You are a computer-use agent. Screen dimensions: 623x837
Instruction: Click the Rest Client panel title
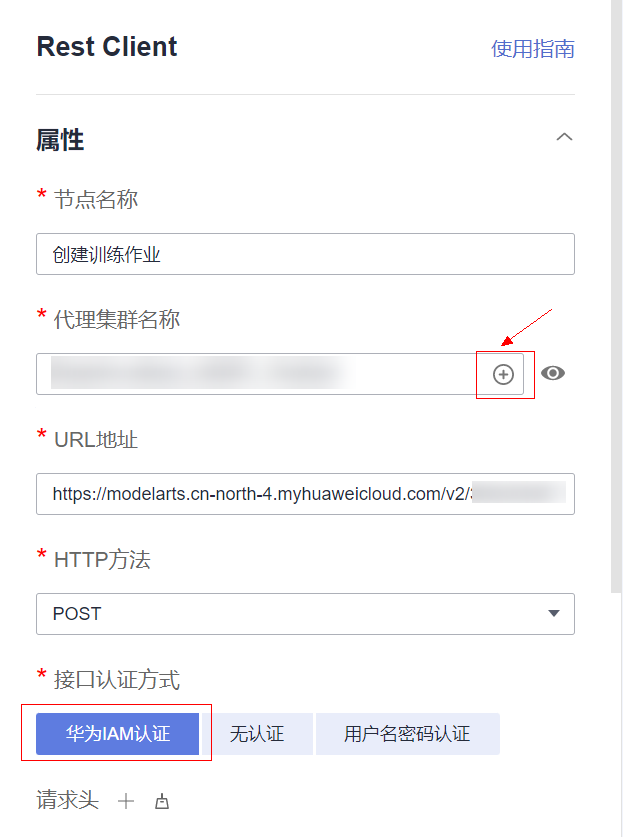click(x=107, y=46)
